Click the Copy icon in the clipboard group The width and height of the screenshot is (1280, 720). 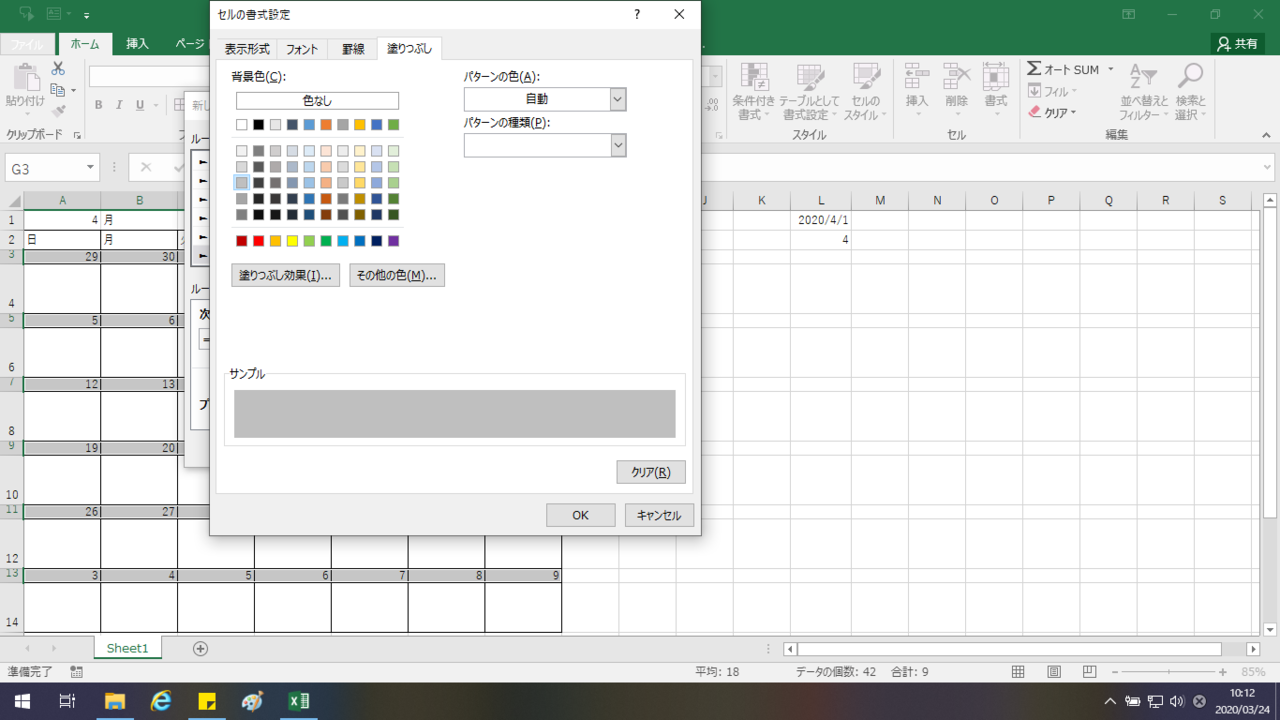click(x=57, y=90)
